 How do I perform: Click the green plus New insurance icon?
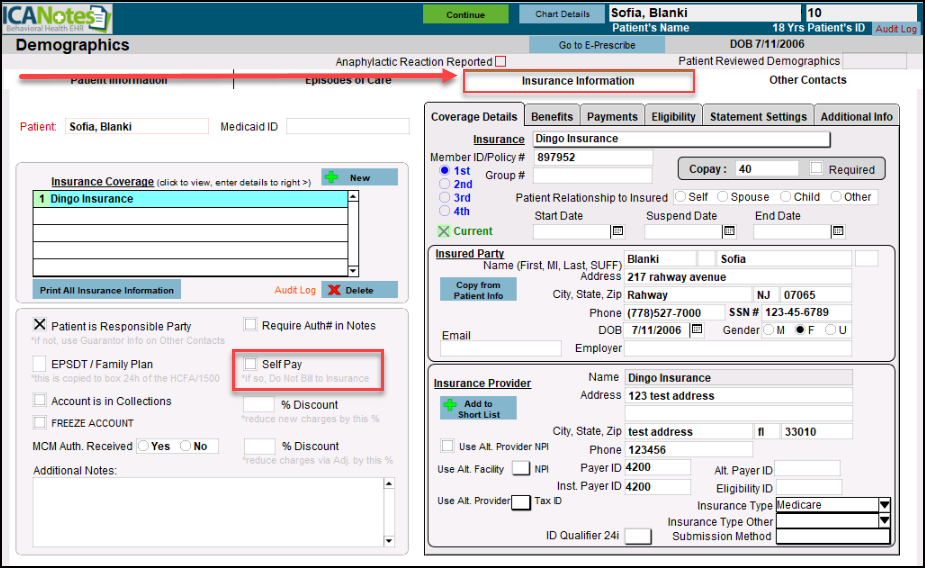pyautogui.click(x=332, y=177)
